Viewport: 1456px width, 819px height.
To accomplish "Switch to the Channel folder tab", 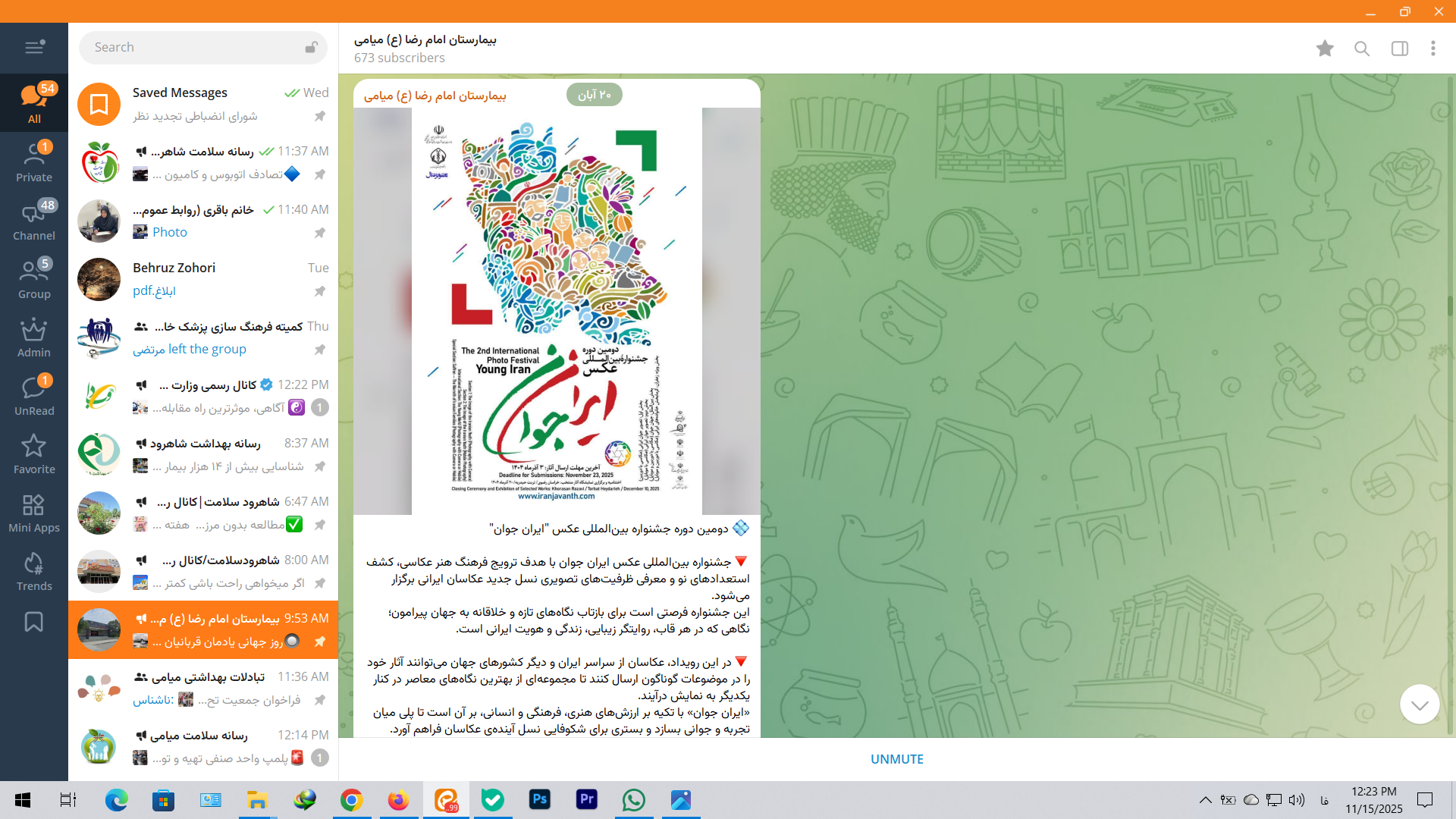I will coord(34,221).
